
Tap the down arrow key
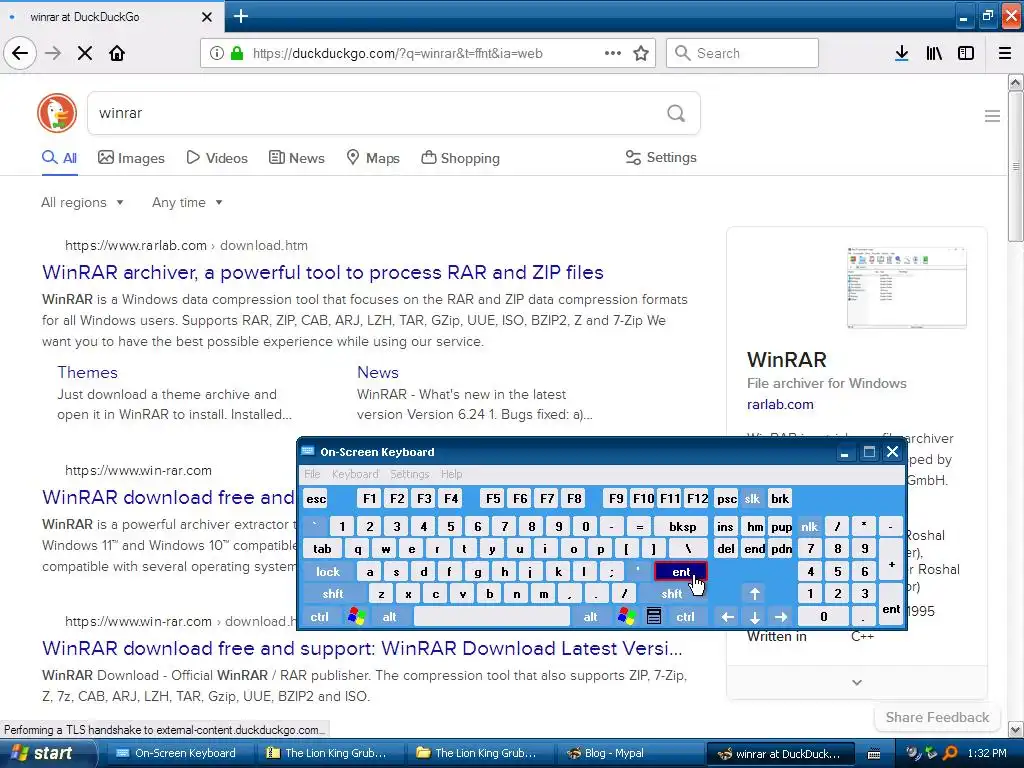pos(754,616)
